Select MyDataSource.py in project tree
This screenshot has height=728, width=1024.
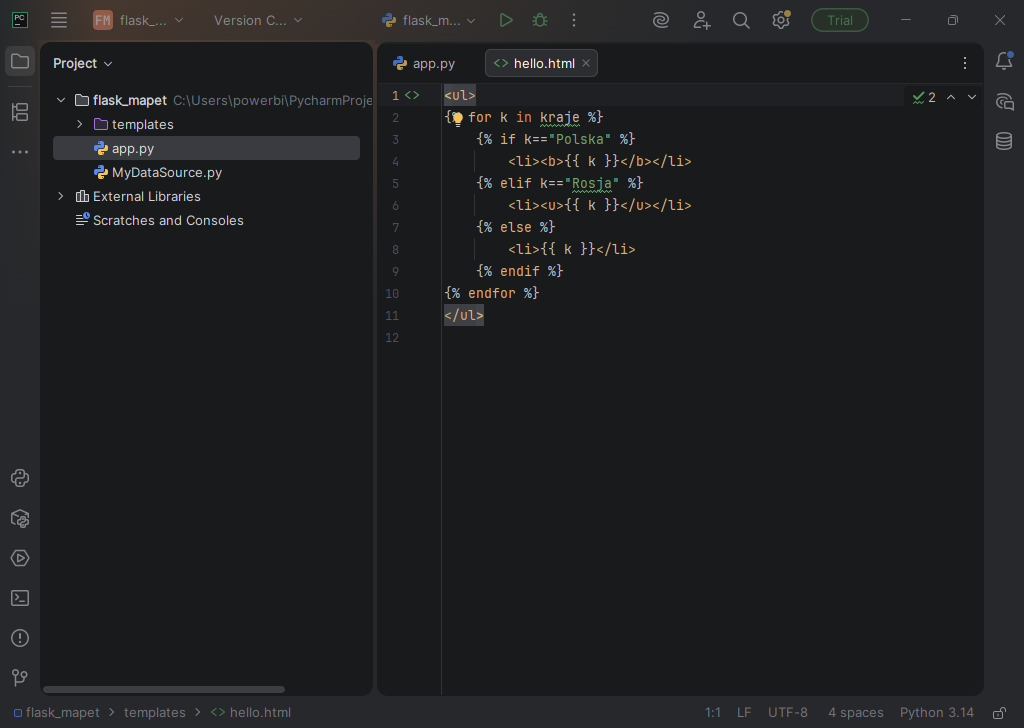click(206, 172)
